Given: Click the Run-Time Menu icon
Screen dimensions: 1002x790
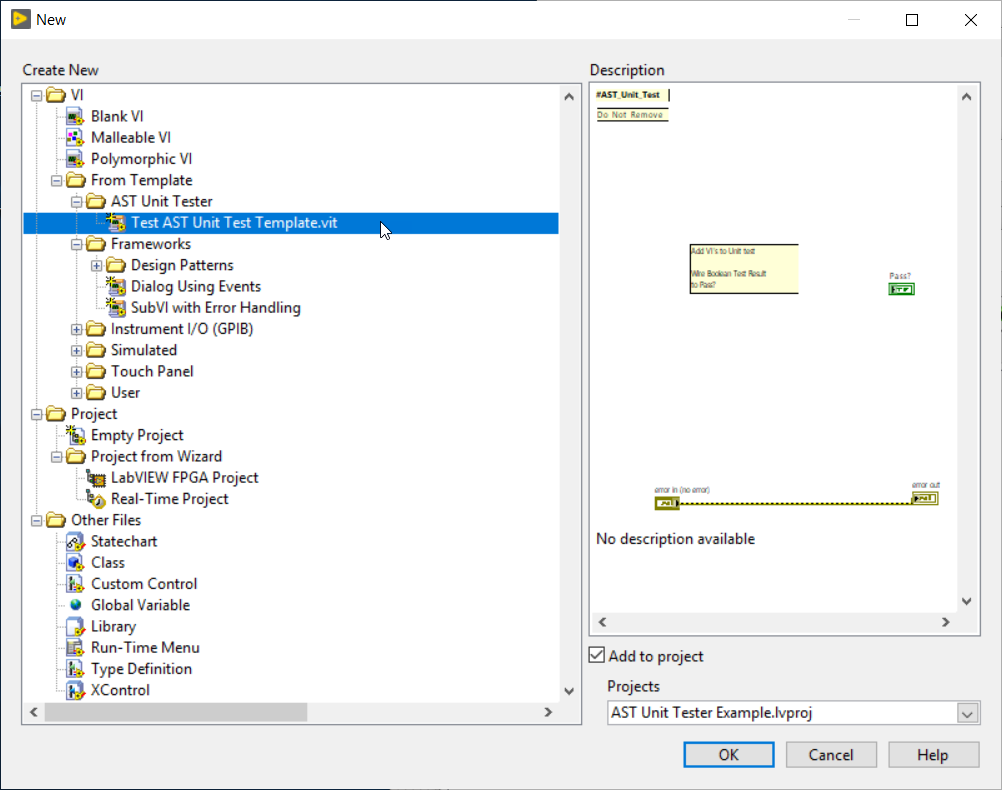Looking at the screenshot, I should [75, 648].
